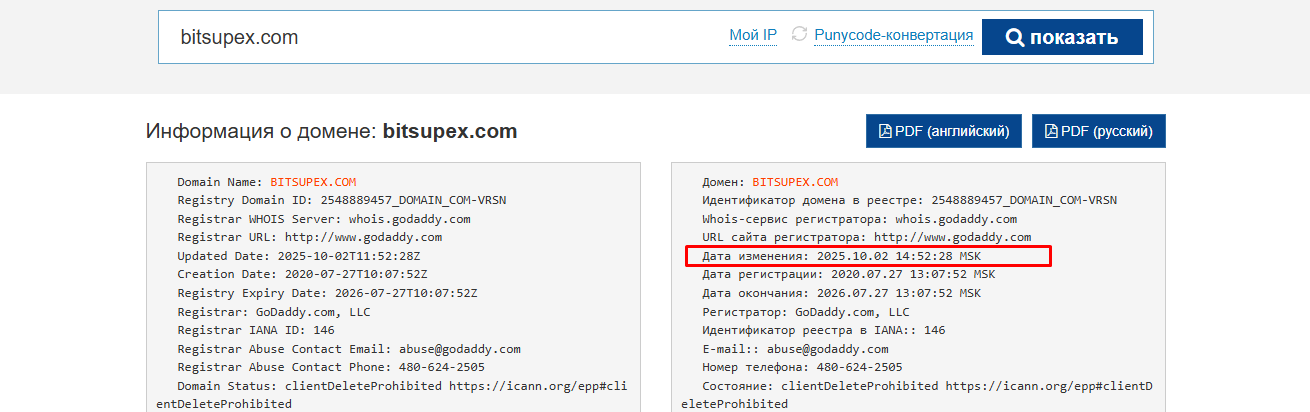Screen dimensions: 1310x412
Task: Click the Registry Expiry Date line
Action: 329,293
